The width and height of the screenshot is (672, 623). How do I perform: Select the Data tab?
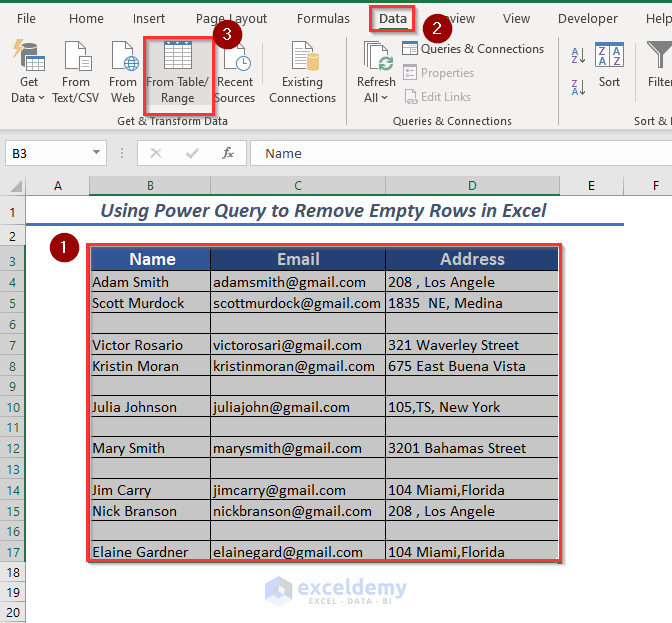[x=393, y=18]
